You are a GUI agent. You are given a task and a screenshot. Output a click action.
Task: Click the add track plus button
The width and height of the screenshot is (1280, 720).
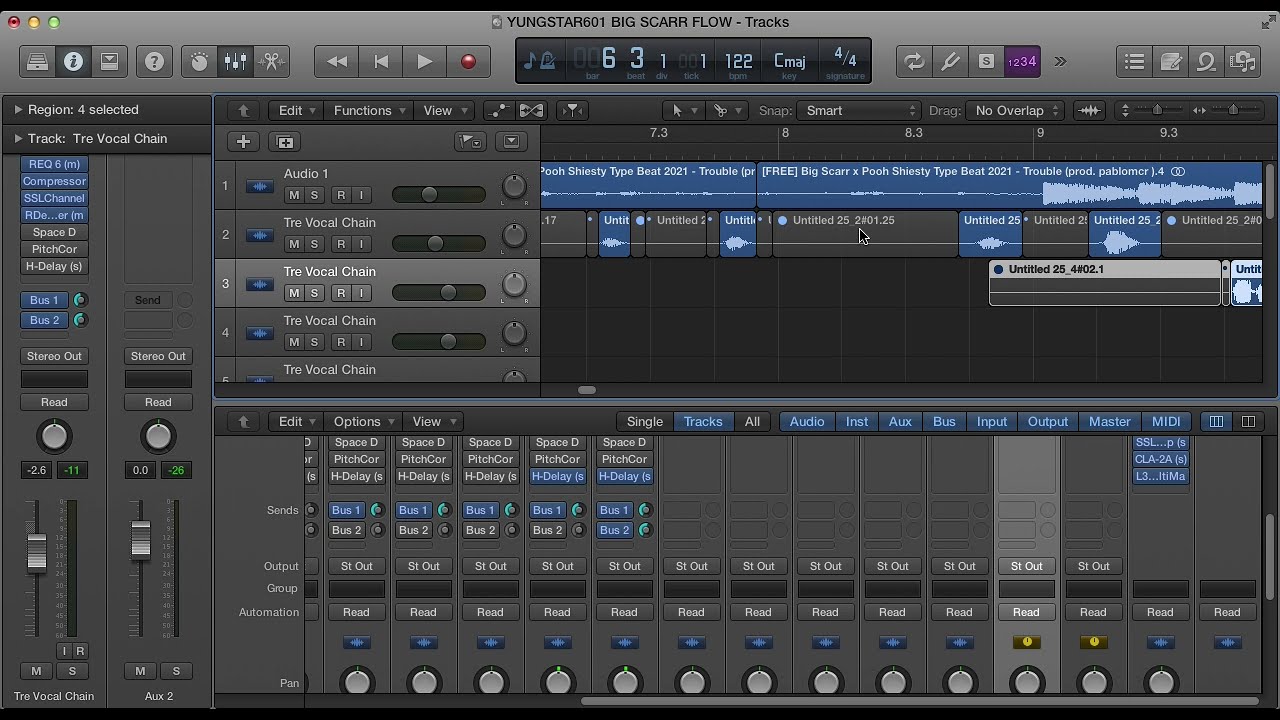pos(243,142)
